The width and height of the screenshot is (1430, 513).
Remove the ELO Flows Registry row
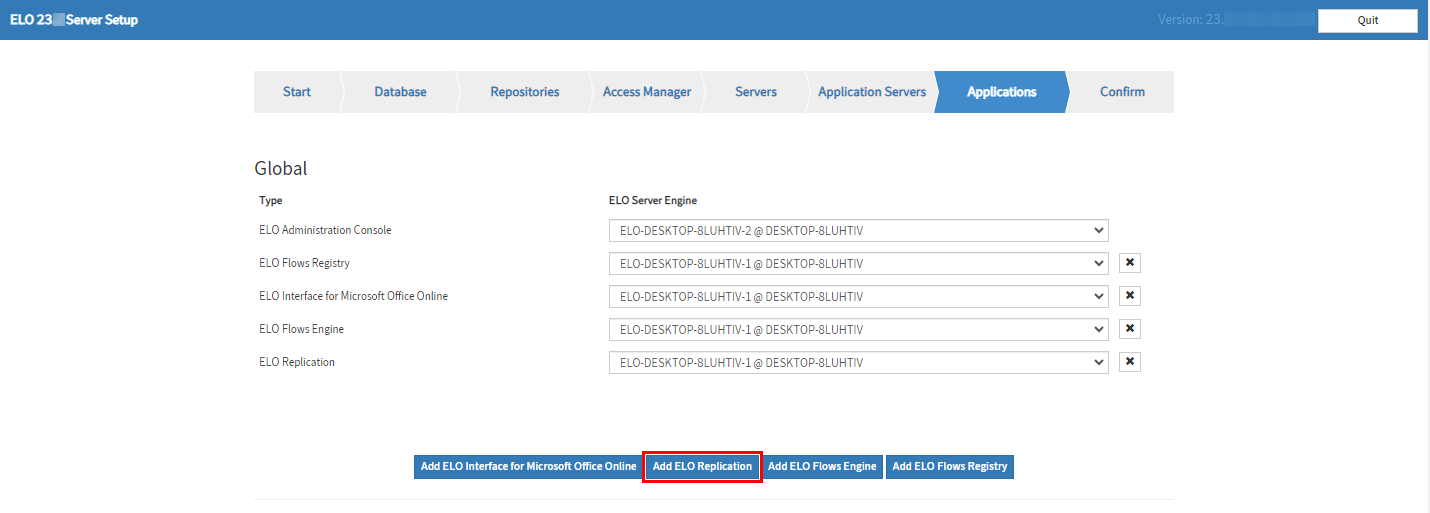pyautogui.click(x=1130, y=263)
